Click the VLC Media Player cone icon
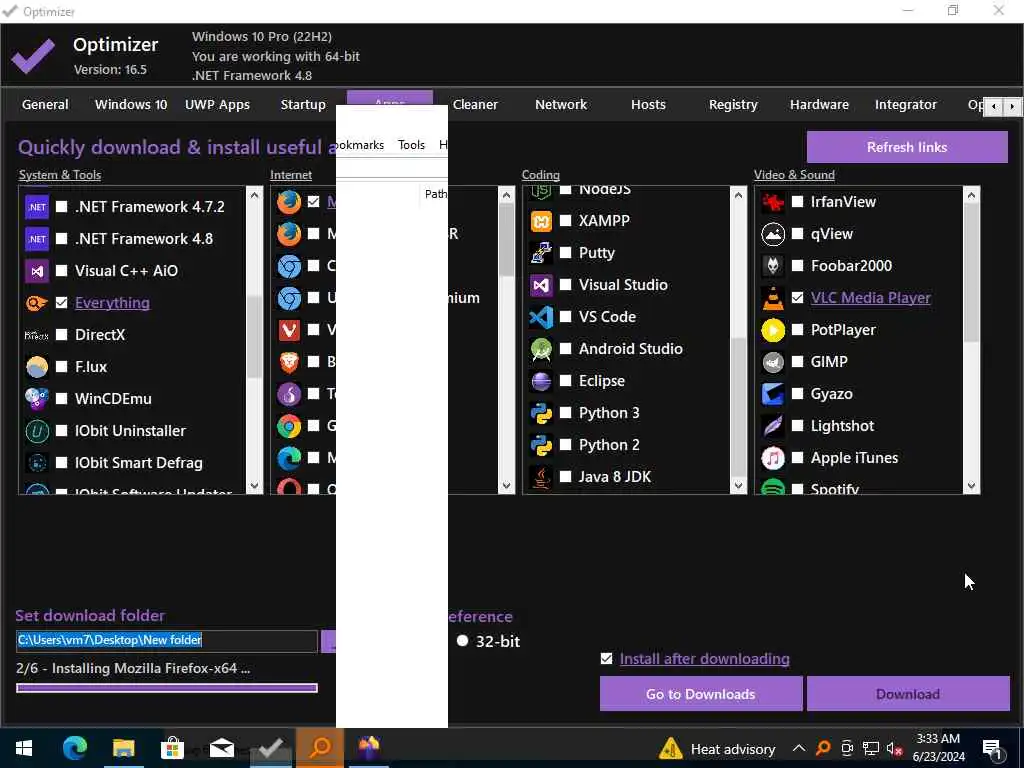1024x768 pixels. click(773, 298)
